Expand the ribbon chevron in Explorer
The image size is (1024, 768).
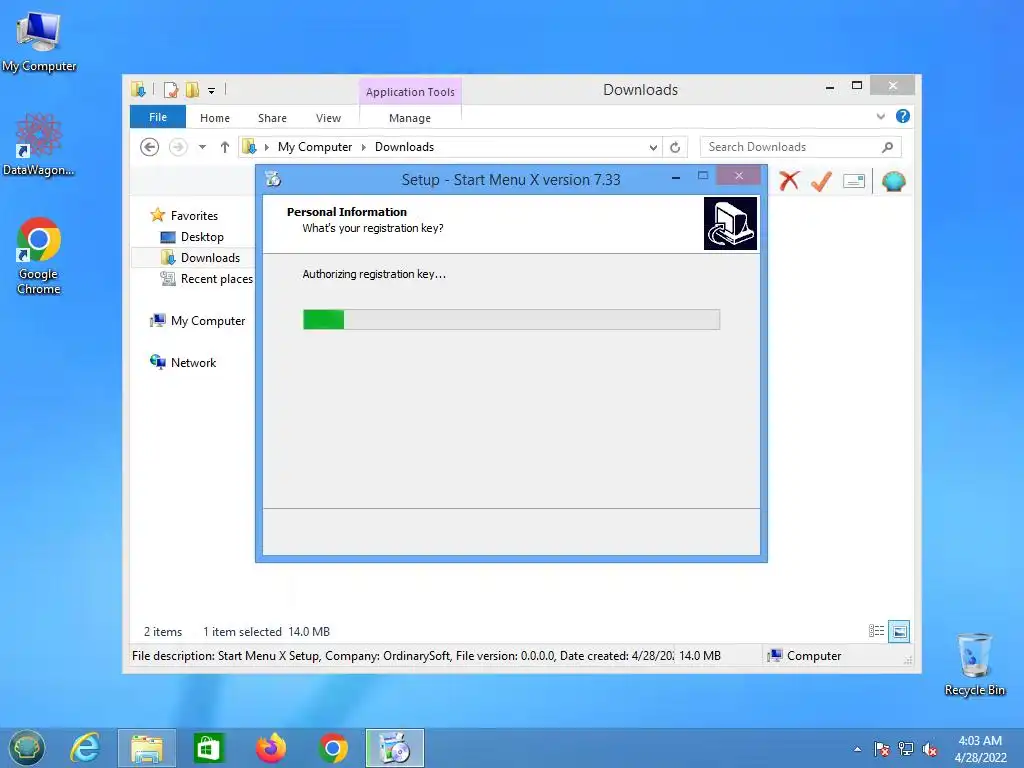pyautogui.click(x=880, y=116)
